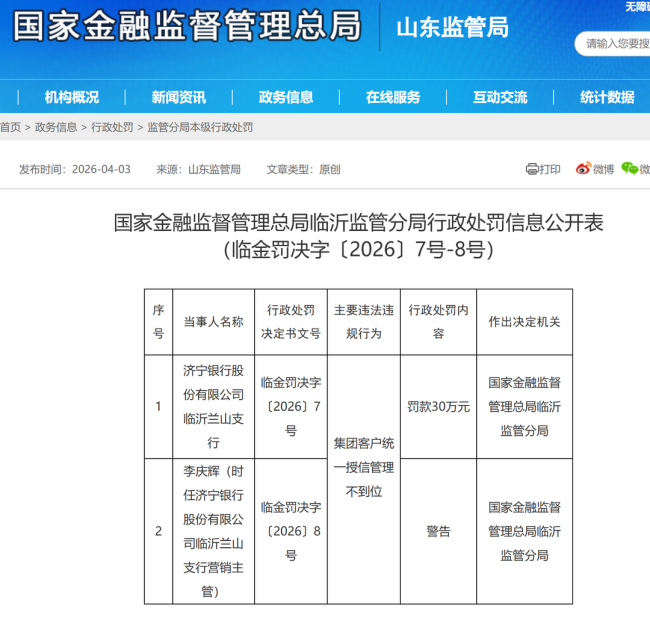The image size is (650, 618).
Task: Open the 互动交流 menu
Action: coord(500,97)
